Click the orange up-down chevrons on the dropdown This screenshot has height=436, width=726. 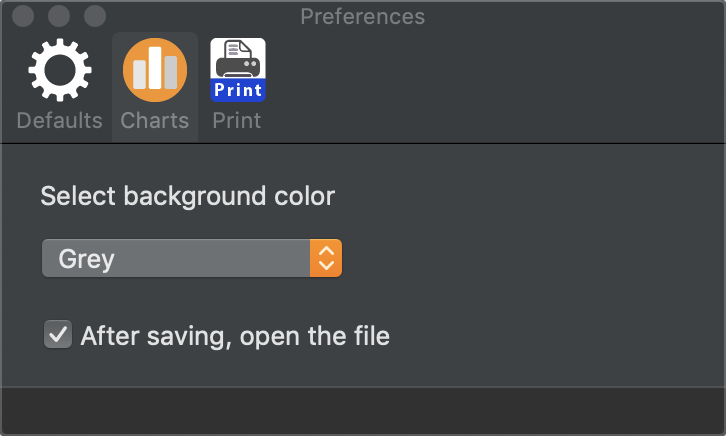326,258
